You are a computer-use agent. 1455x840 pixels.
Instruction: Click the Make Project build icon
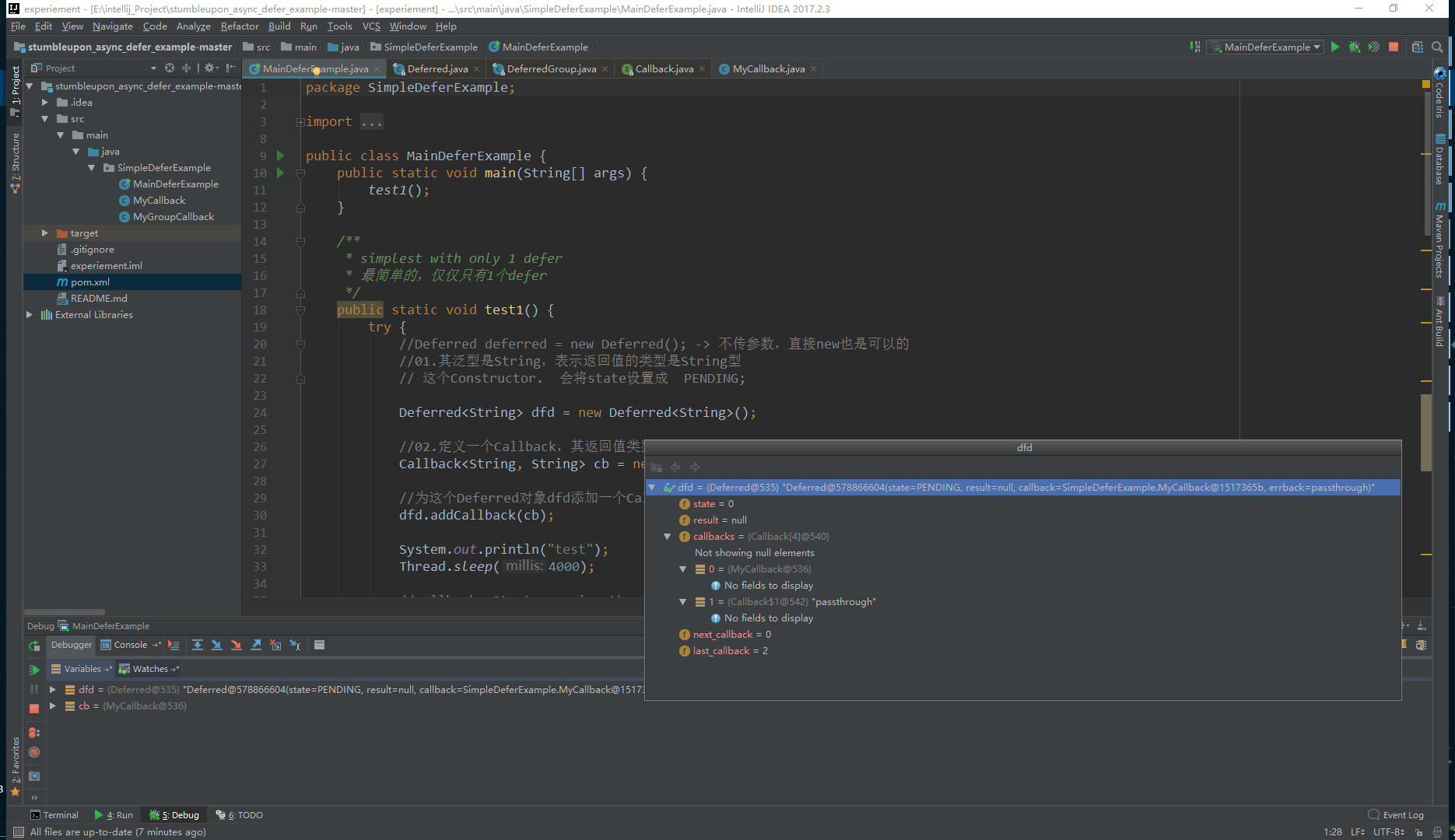[x=1195, y=47]
